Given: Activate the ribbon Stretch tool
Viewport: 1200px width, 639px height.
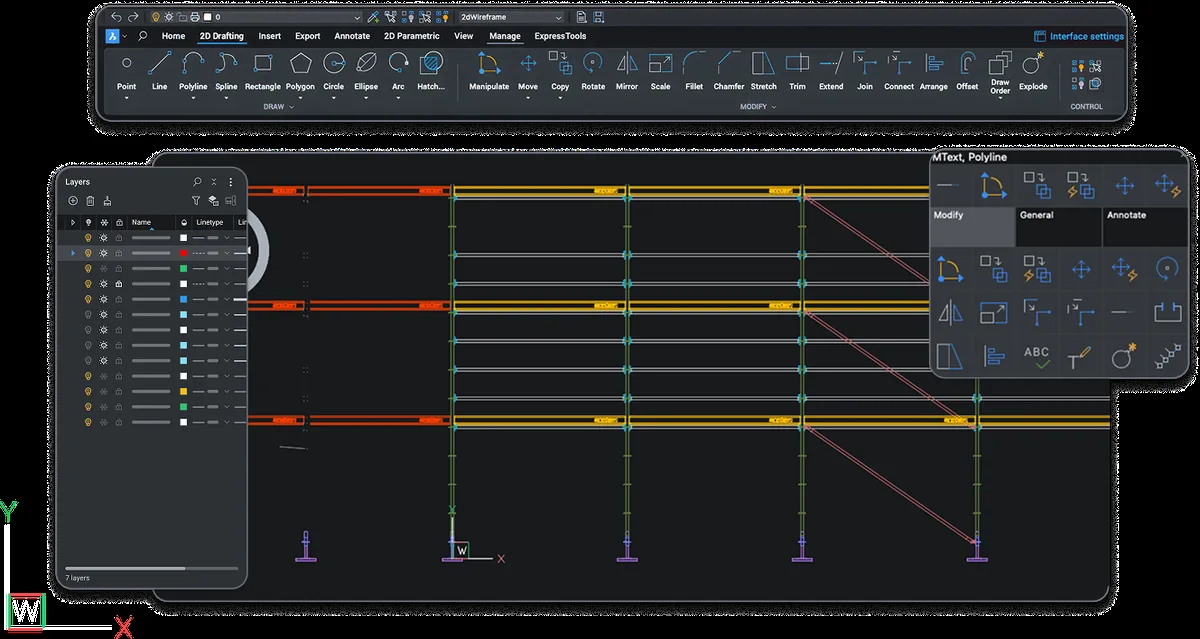Looking at the screenshot, I should [x=764, y=72].
